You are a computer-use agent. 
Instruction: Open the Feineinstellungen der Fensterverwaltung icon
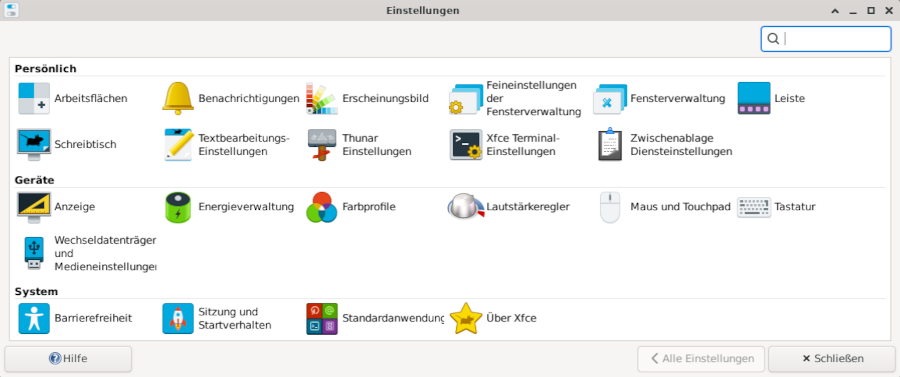point(465,99)
